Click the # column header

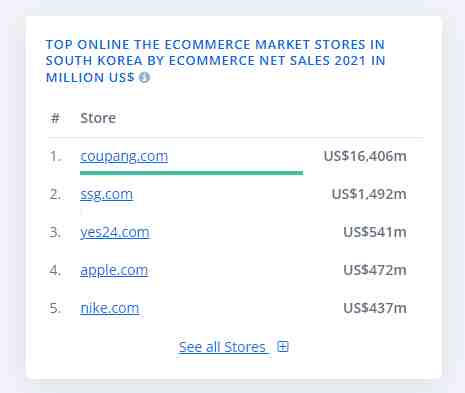coord(55,118)
